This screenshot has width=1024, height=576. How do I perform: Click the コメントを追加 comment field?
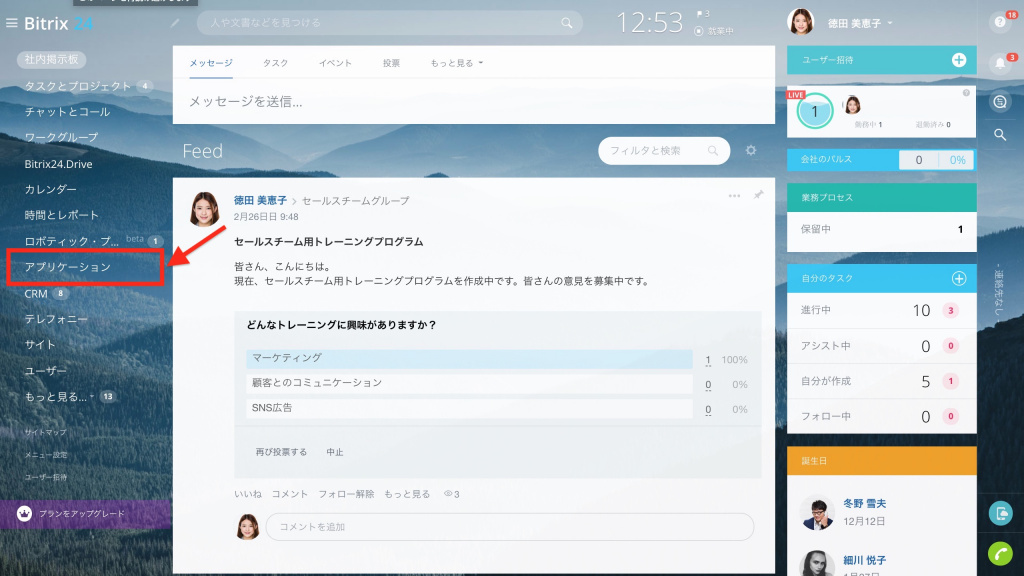point(509,527)
